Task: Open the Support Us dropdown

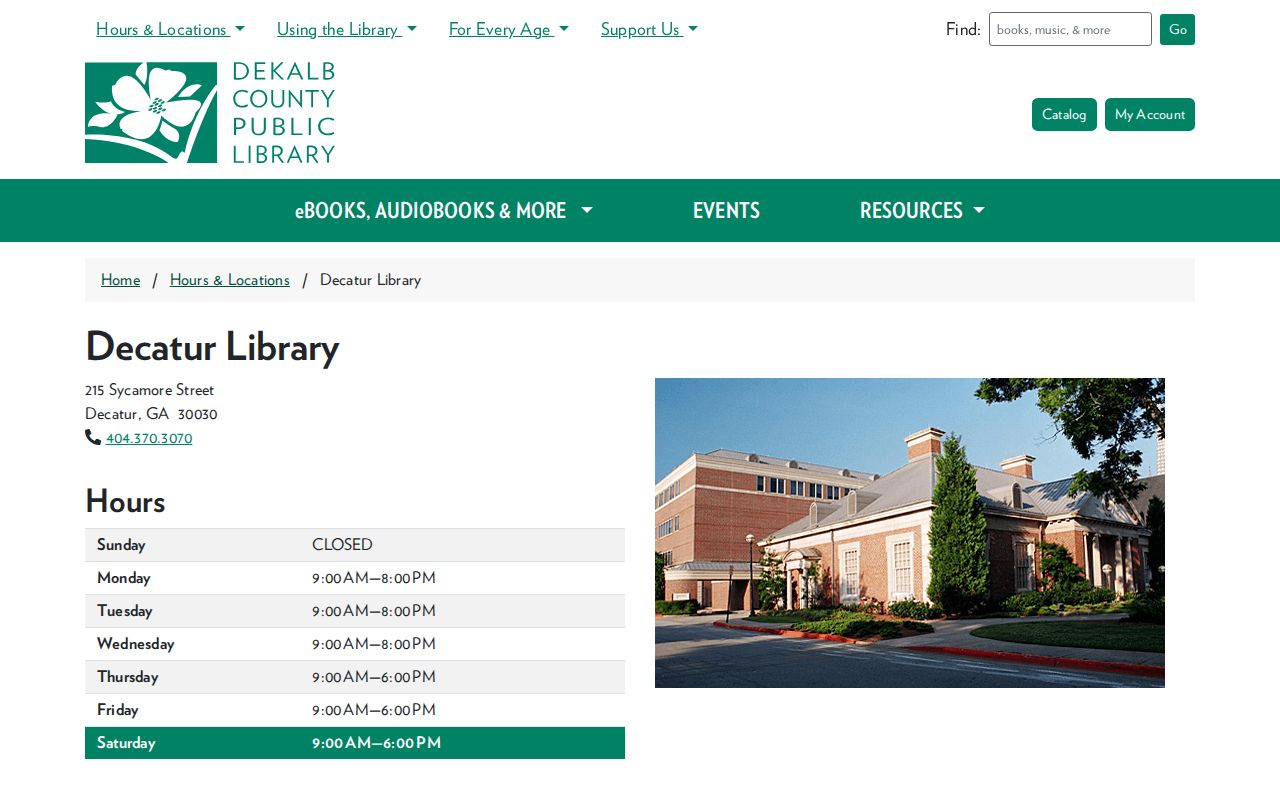Action: click(649, 29)
